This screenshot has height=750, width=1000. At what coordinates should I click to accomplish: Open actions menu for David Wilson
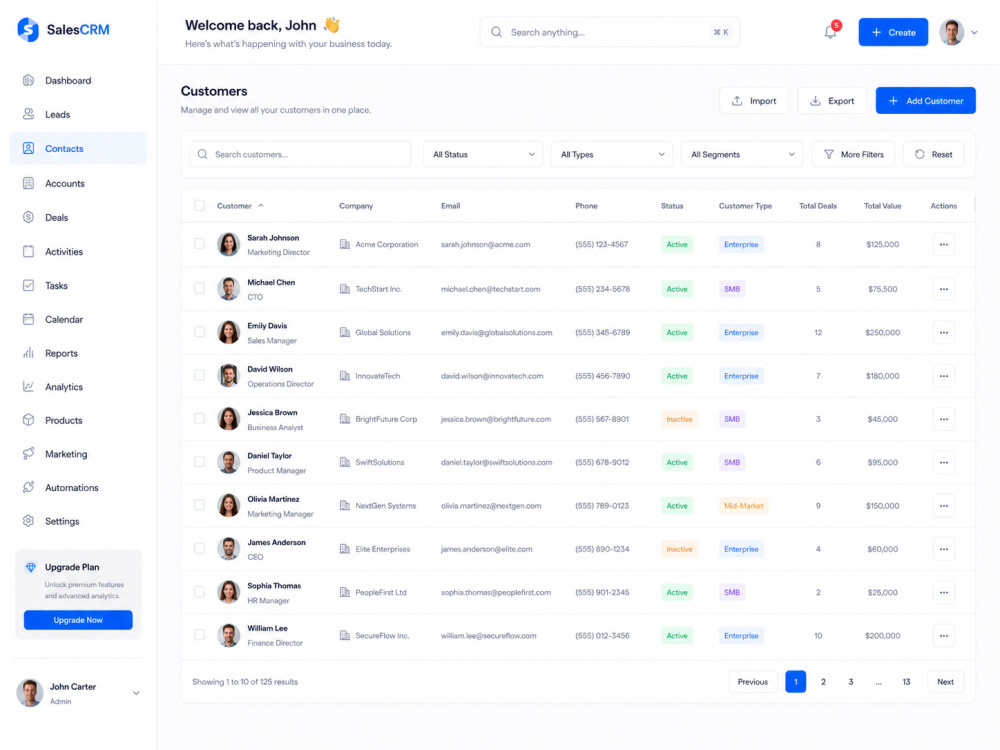point(943,376)
